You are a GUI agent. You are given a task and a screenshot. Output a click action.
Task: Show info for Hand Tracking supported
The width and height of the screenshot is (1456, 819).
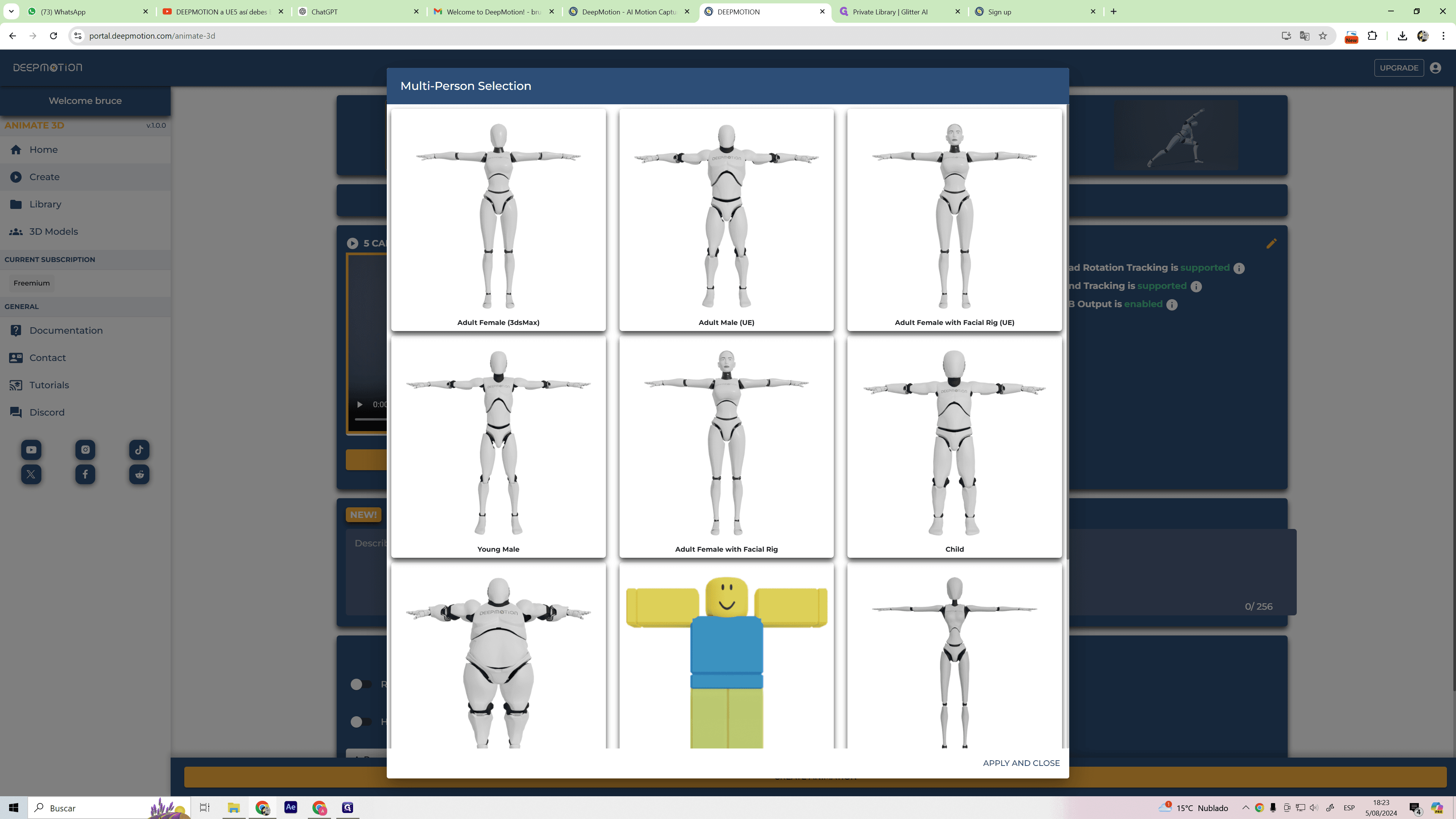click(1196, 287)
